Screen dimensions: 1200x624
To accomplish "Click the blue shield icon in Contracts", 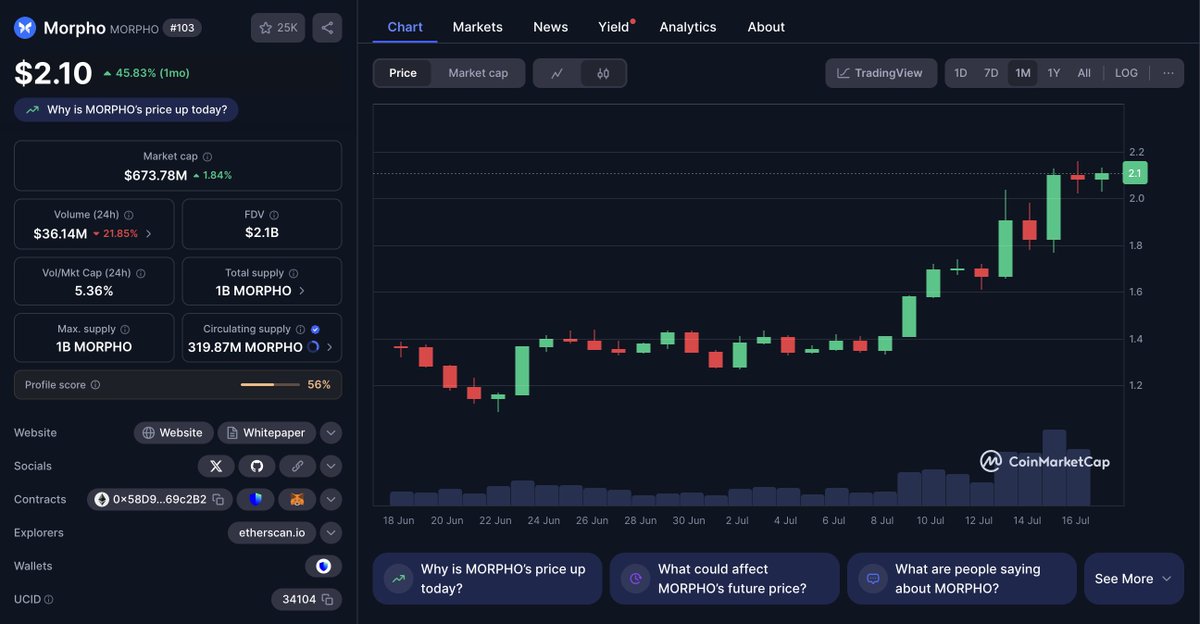I will (255, 499).
